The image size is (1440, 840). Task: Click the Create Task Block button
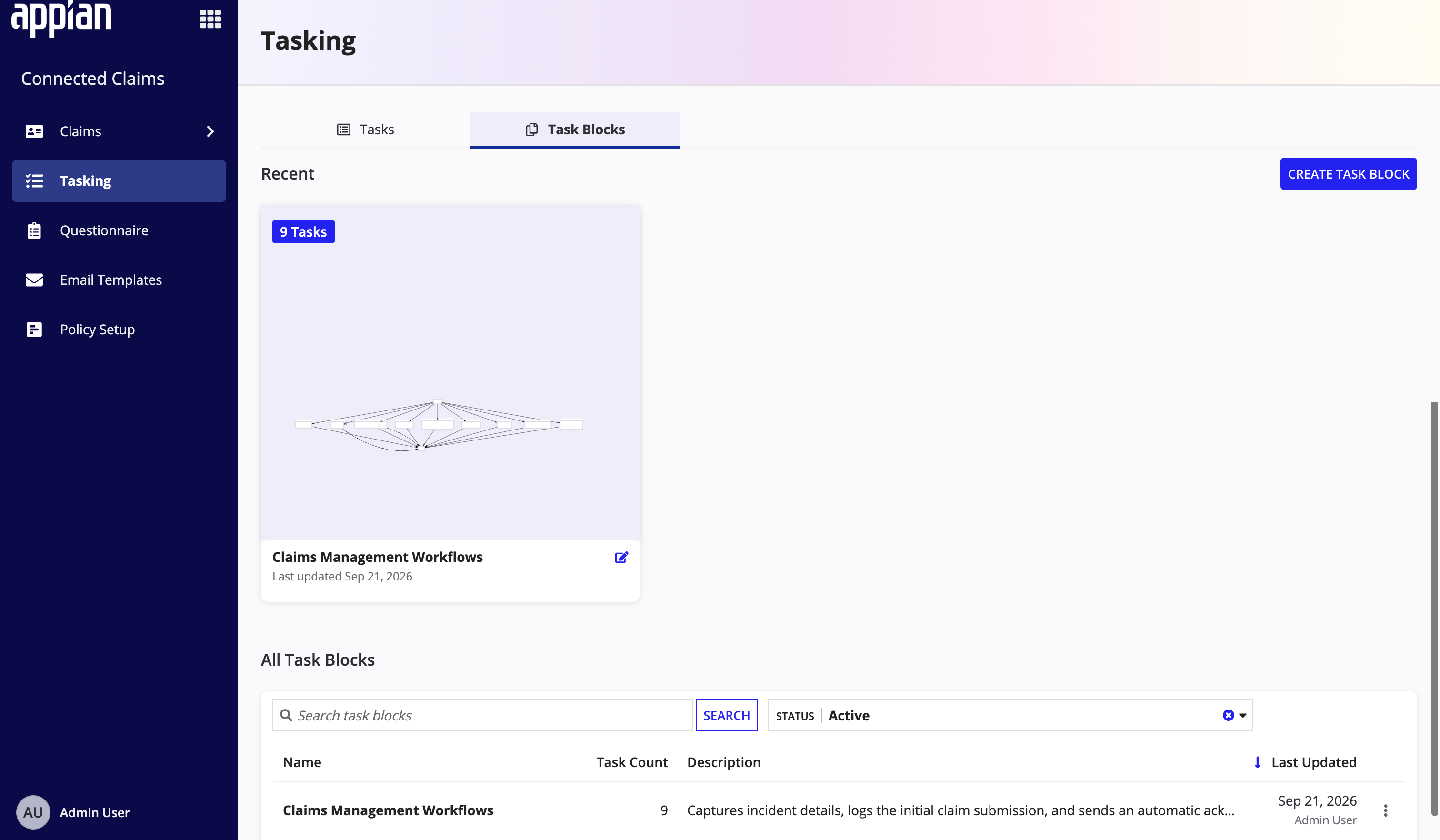tap(1349, 174)
